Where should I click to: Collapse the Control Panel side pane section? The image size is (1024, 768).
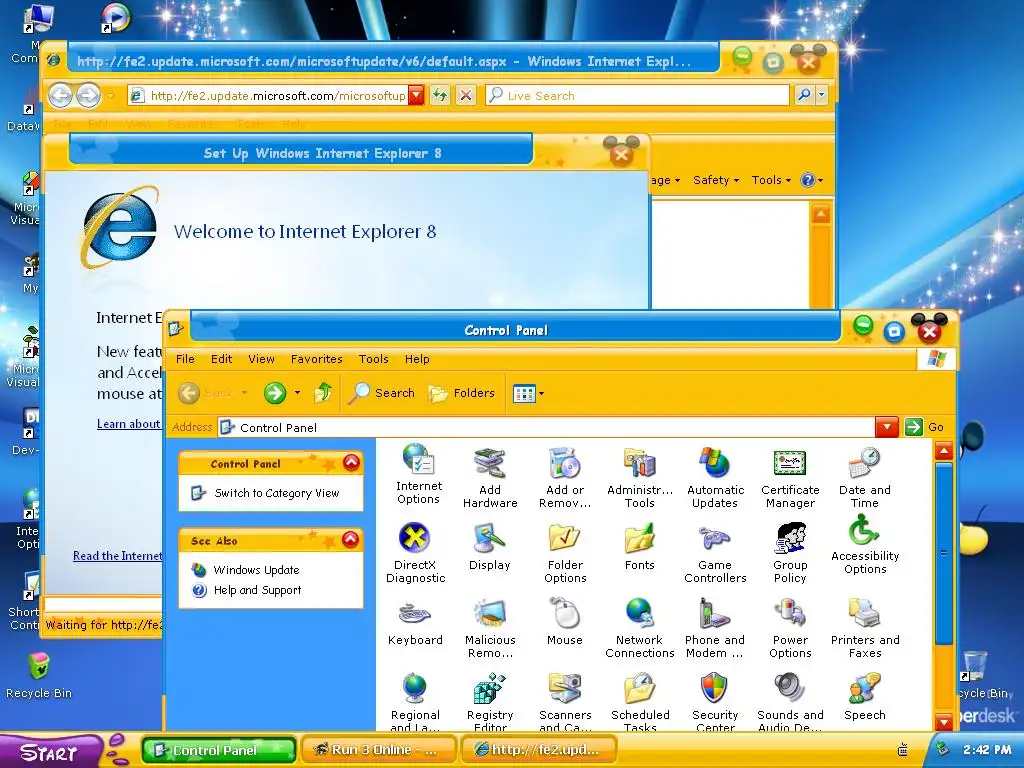(351, 462)
